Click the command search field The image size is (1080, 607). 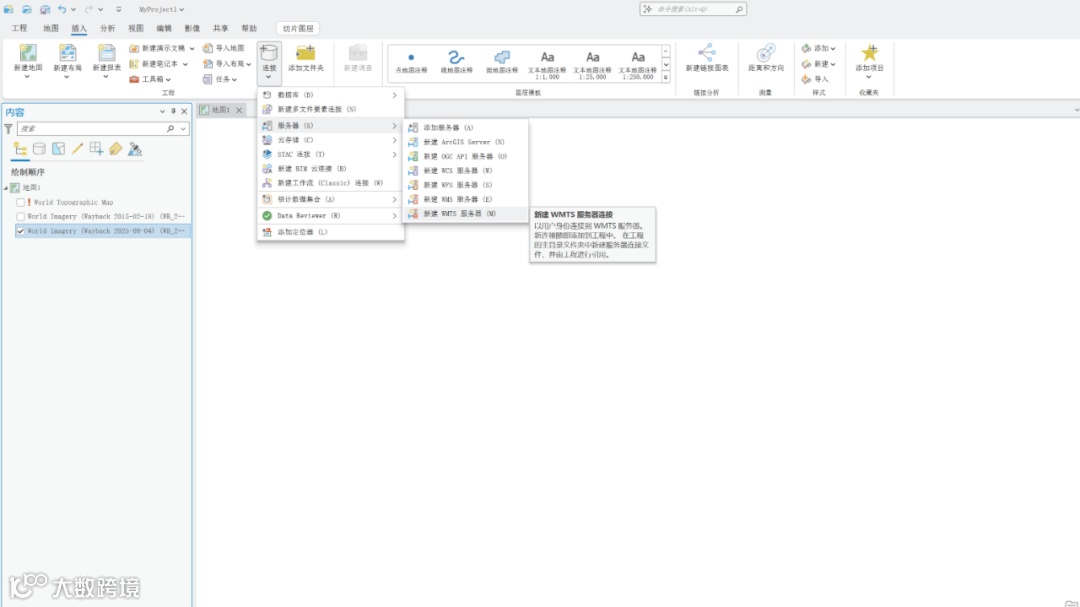693,9
